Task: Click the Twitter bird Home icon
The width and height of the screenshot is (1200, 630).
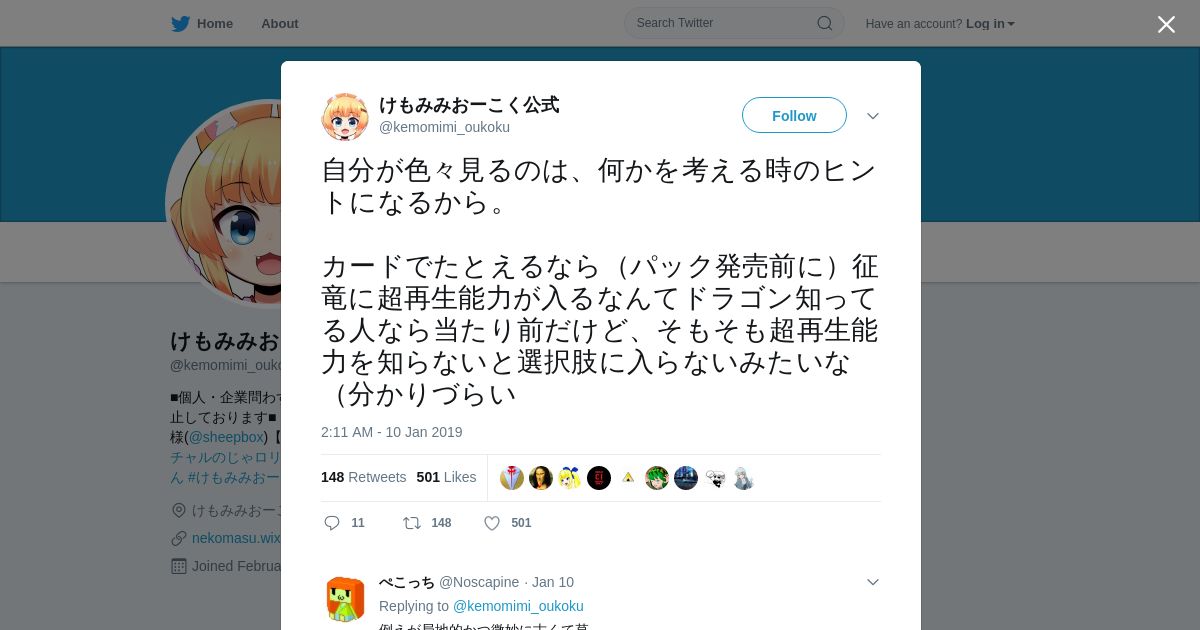Action: pos(180,24)
